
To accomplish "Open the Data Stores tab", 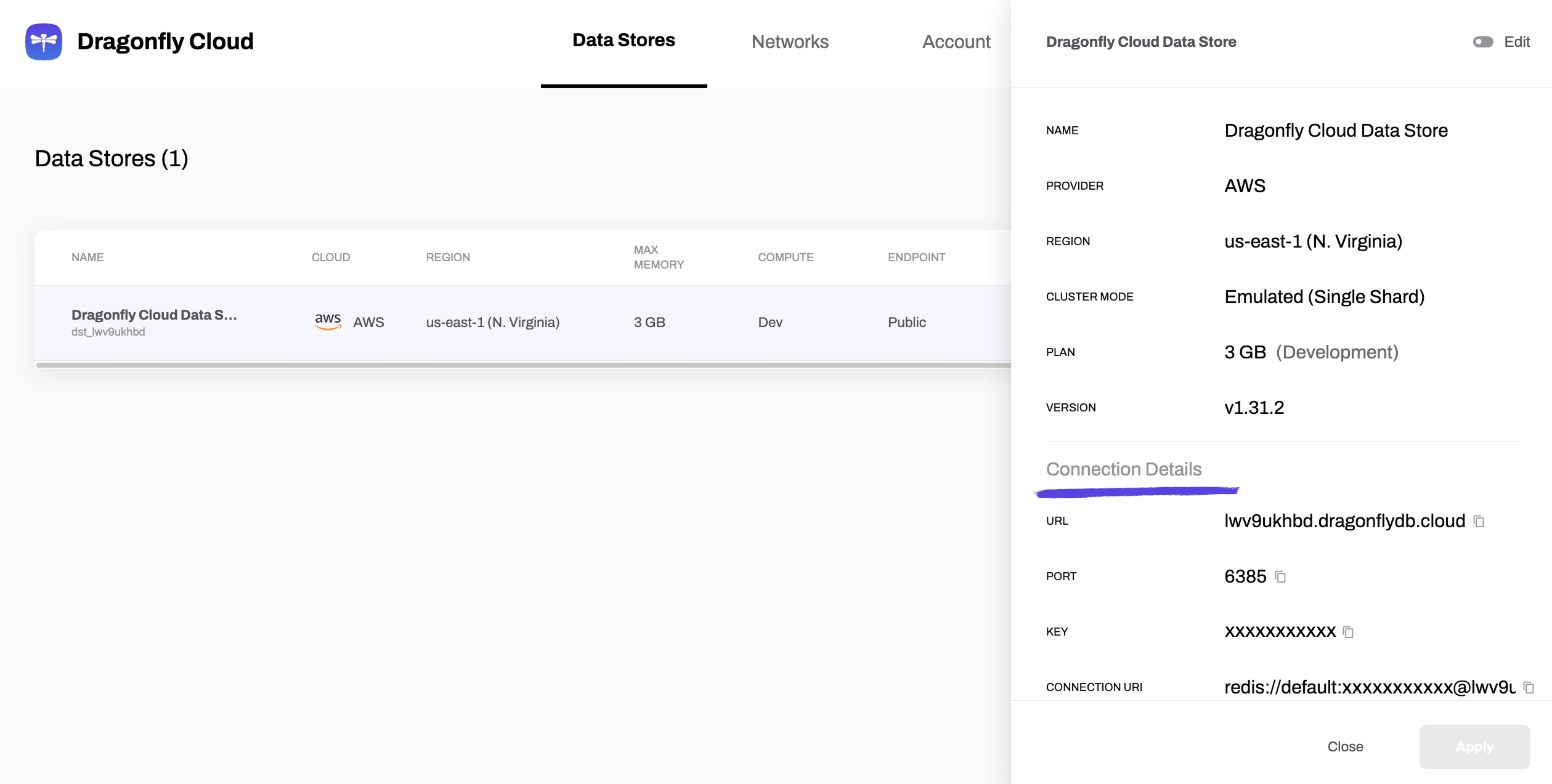I will point(624,41).
